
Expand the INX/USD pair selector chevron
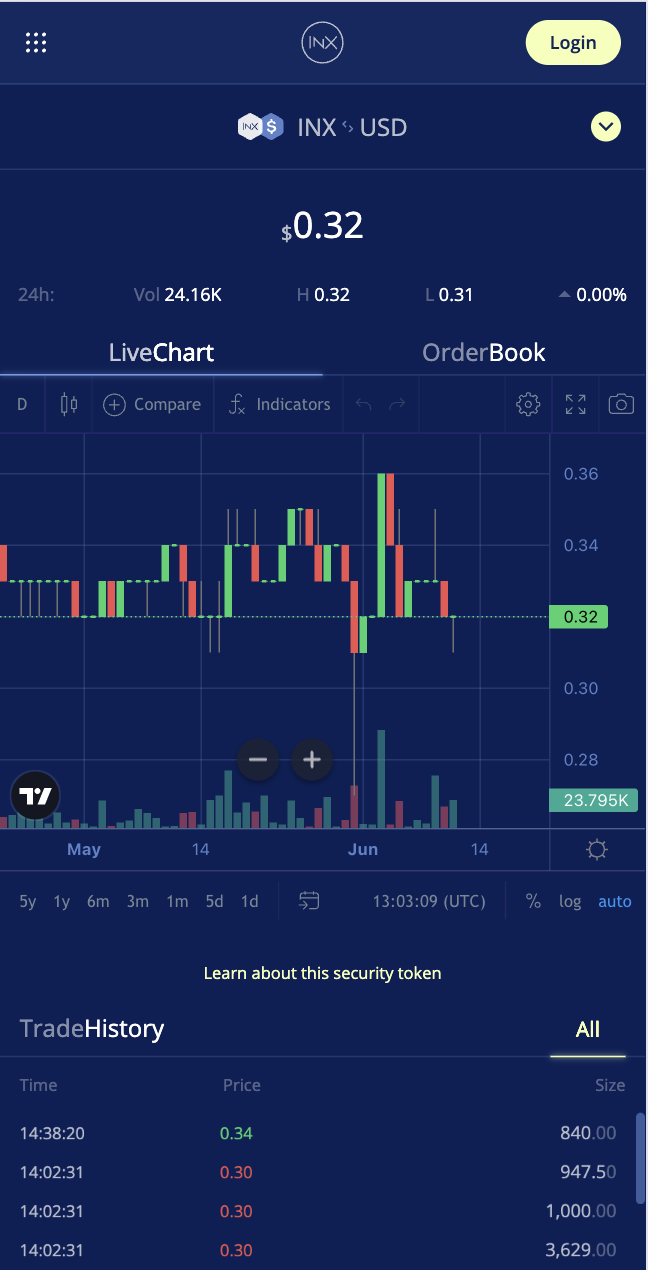click(x=606, y=127)
